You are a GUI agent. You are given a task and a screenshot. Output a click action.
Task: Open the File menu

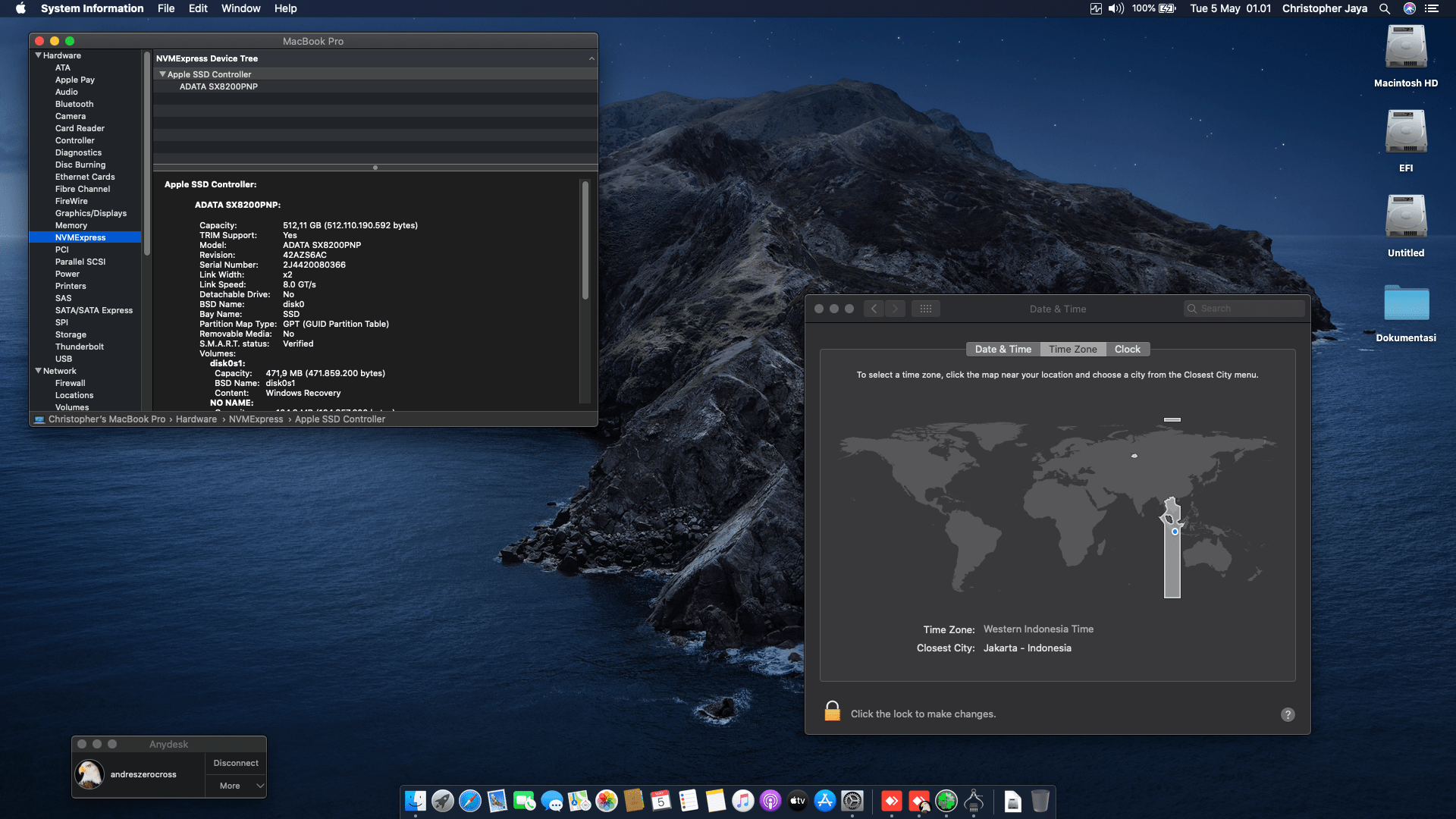(166, 8)
